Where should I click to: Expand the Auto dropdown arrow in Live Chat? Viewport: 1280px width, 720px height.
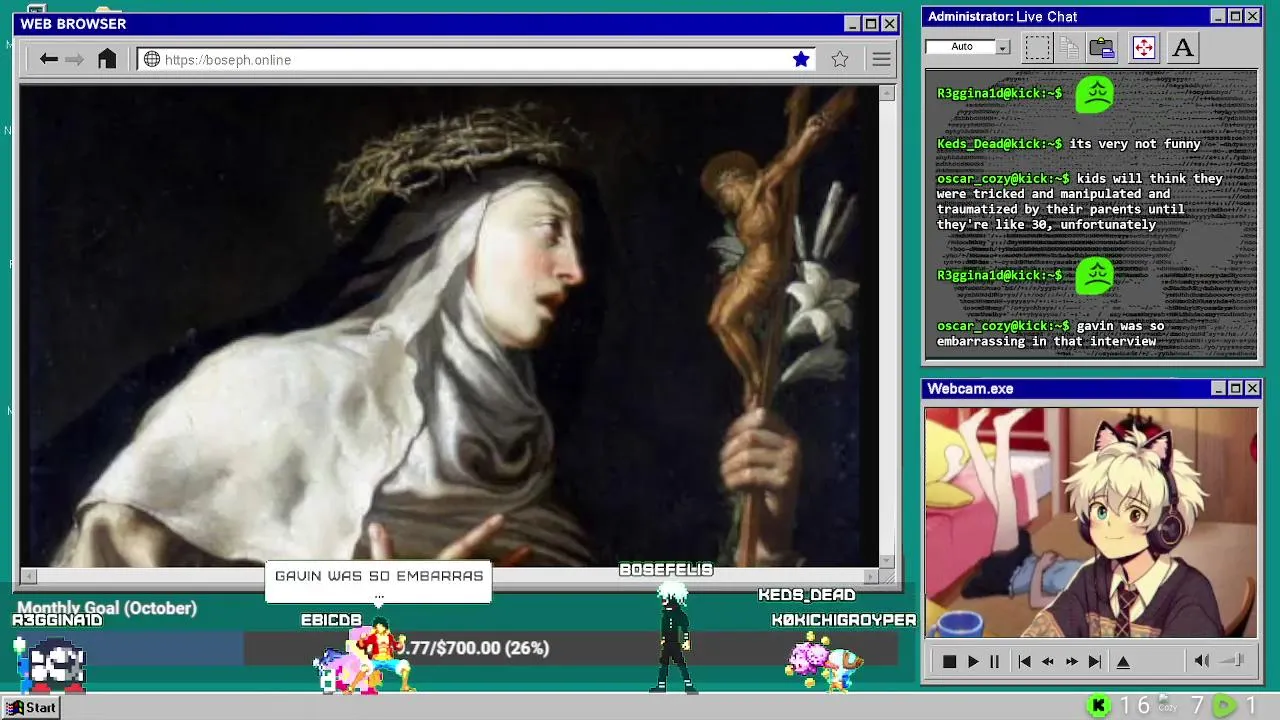tap(1002, 47)
